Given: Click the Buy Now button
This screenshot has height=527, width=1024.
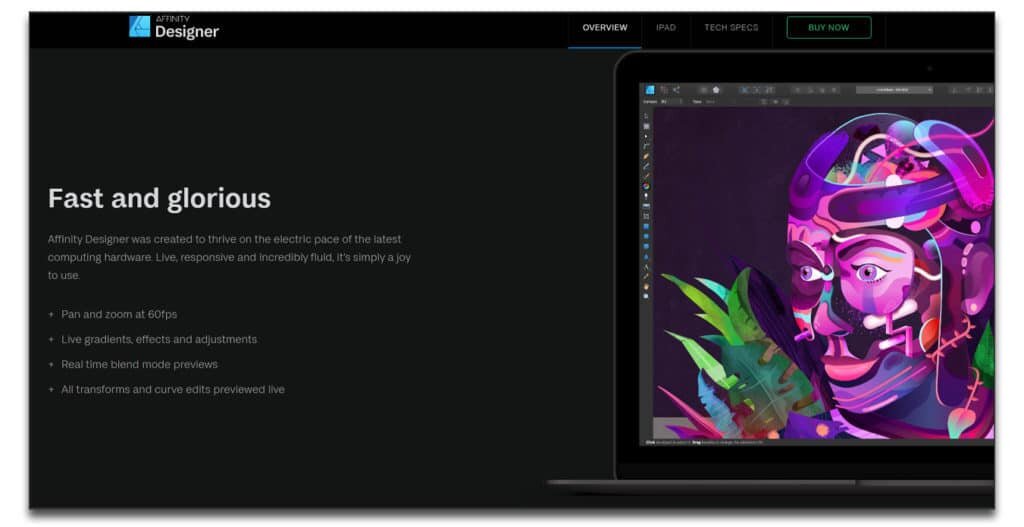Looking at the screenshot, I should coord(829,27).
